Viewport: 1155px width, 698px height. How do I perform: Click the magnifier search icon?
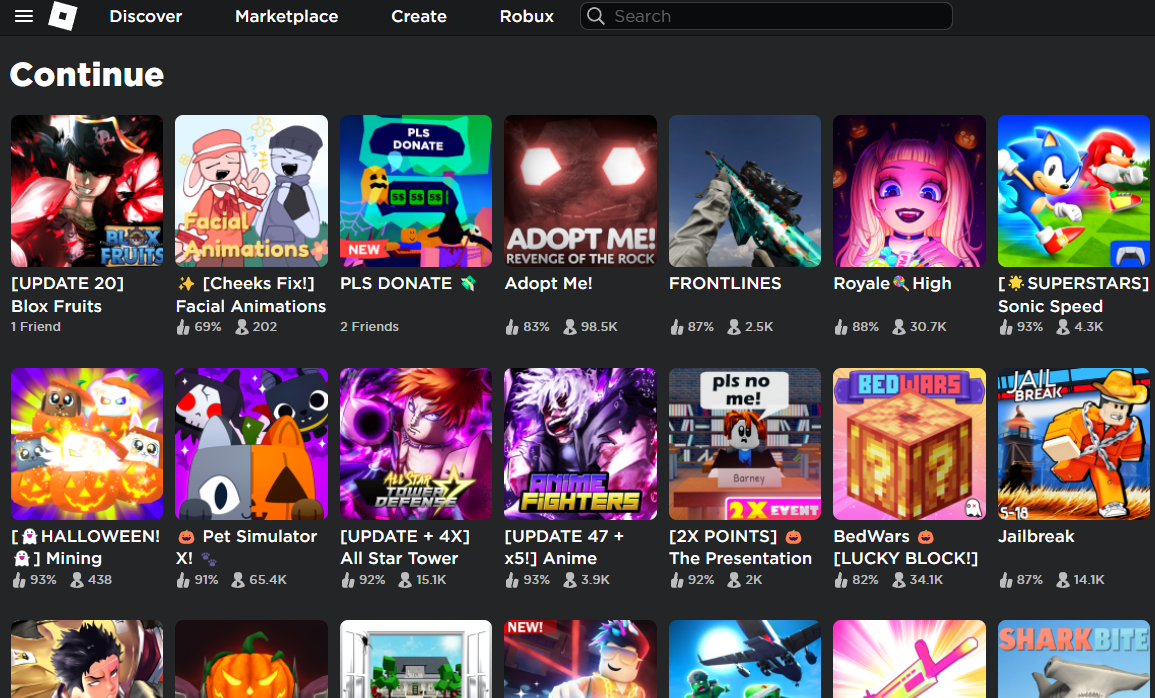point(596,16)
